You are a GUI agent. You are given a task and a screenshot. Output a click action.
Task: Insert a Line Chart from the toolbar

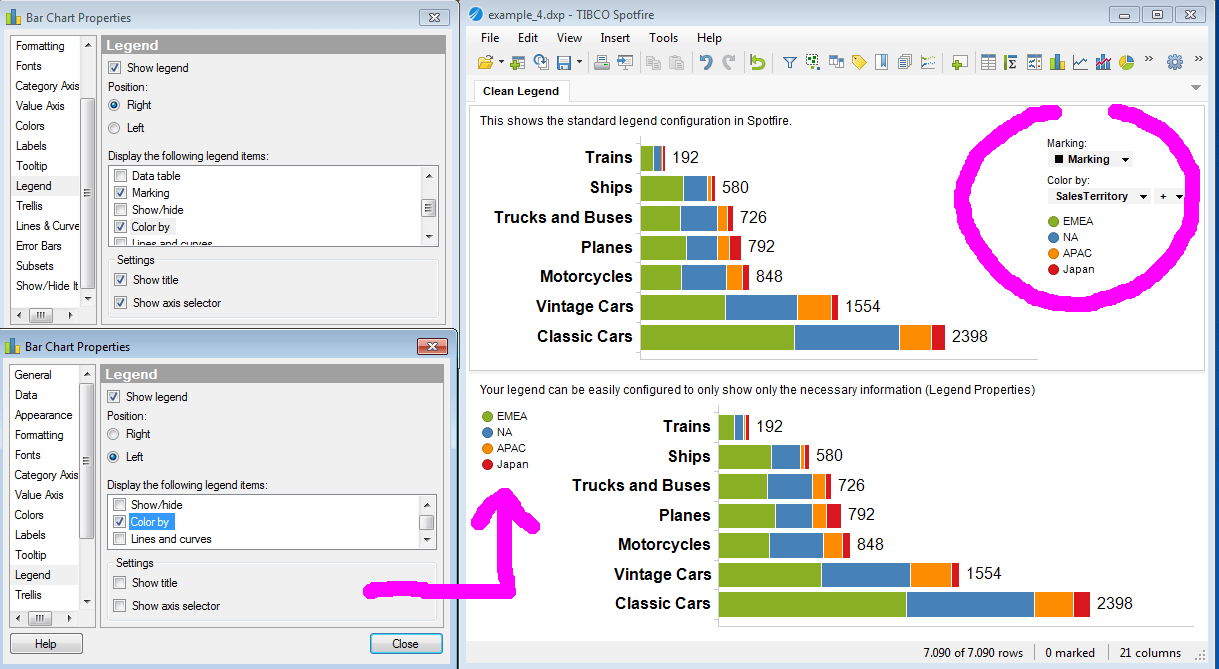(1080, 62)
